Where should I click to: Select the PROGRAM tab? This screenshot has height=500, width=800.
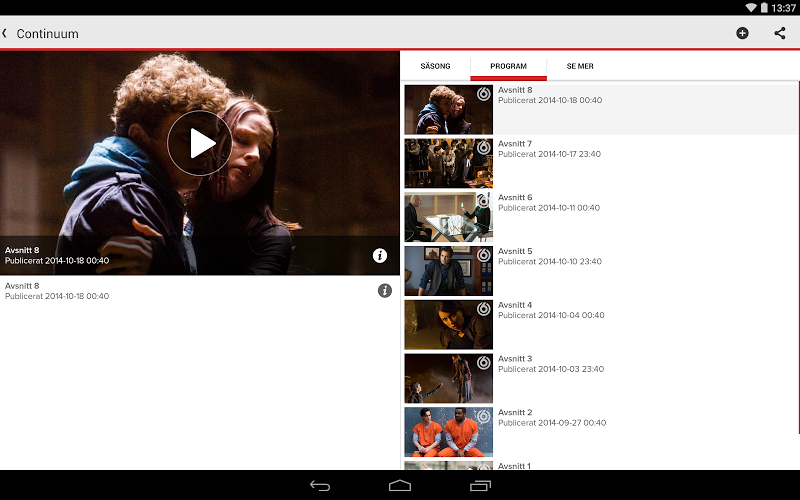(x=508, y=66)
